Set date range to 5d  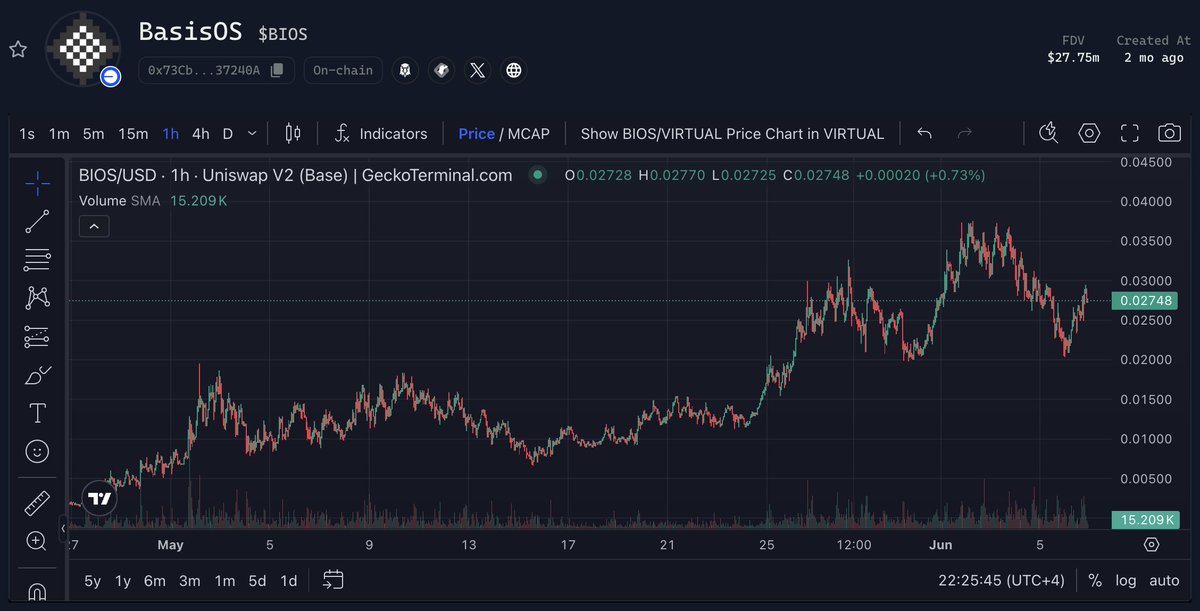click(x=257, y=580)
